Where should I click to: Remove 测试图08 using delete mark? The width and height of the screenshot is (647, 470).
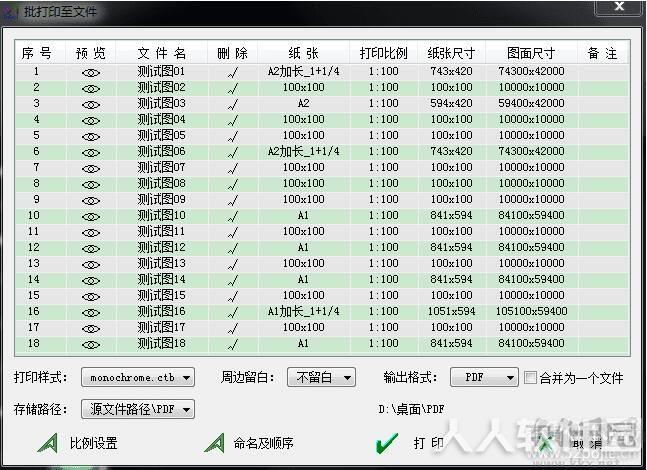pyautogui.click(x=233, y=185)
